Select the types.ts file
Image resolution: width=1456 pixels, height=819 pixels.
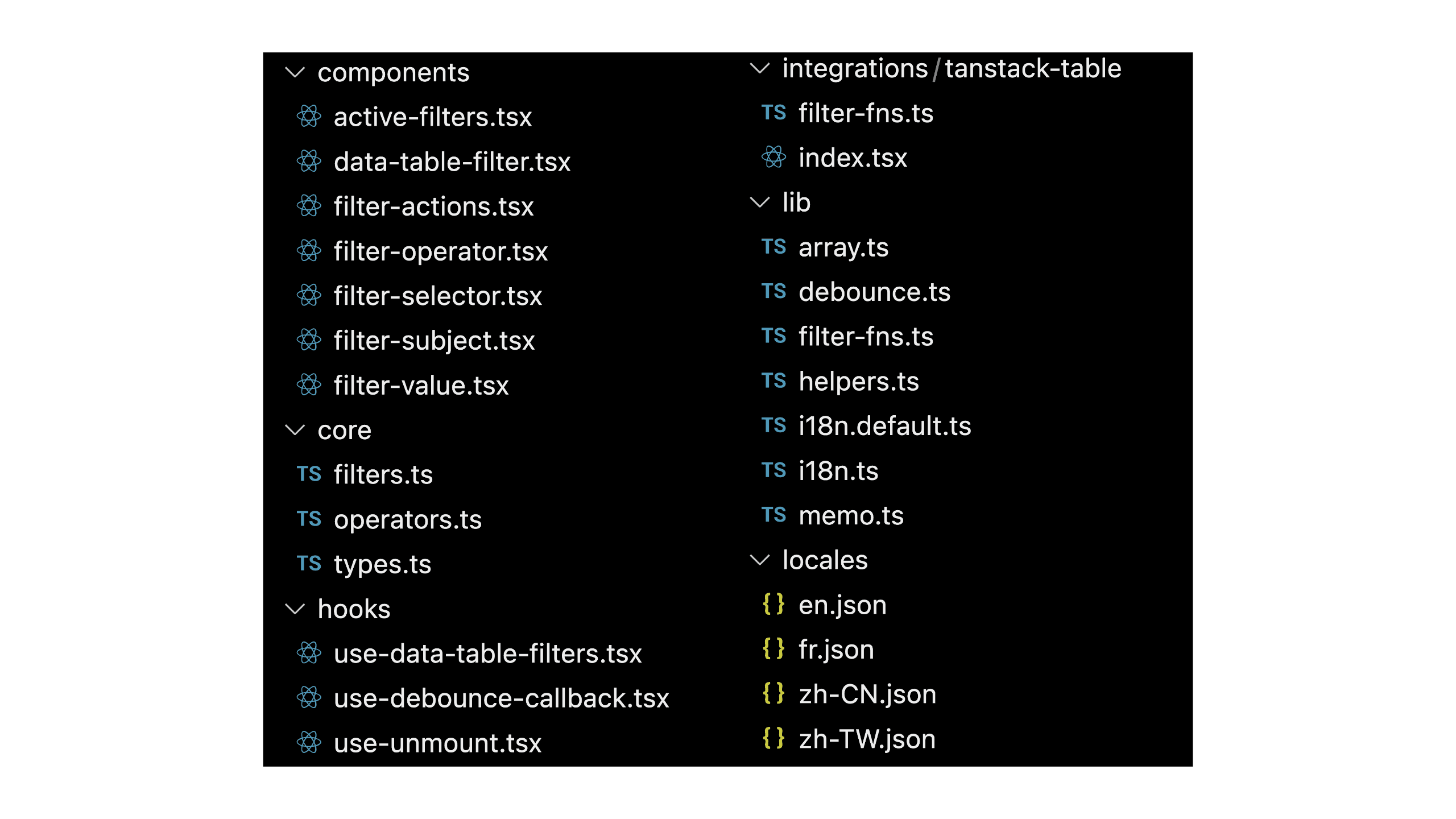click(x=382, y=564)
